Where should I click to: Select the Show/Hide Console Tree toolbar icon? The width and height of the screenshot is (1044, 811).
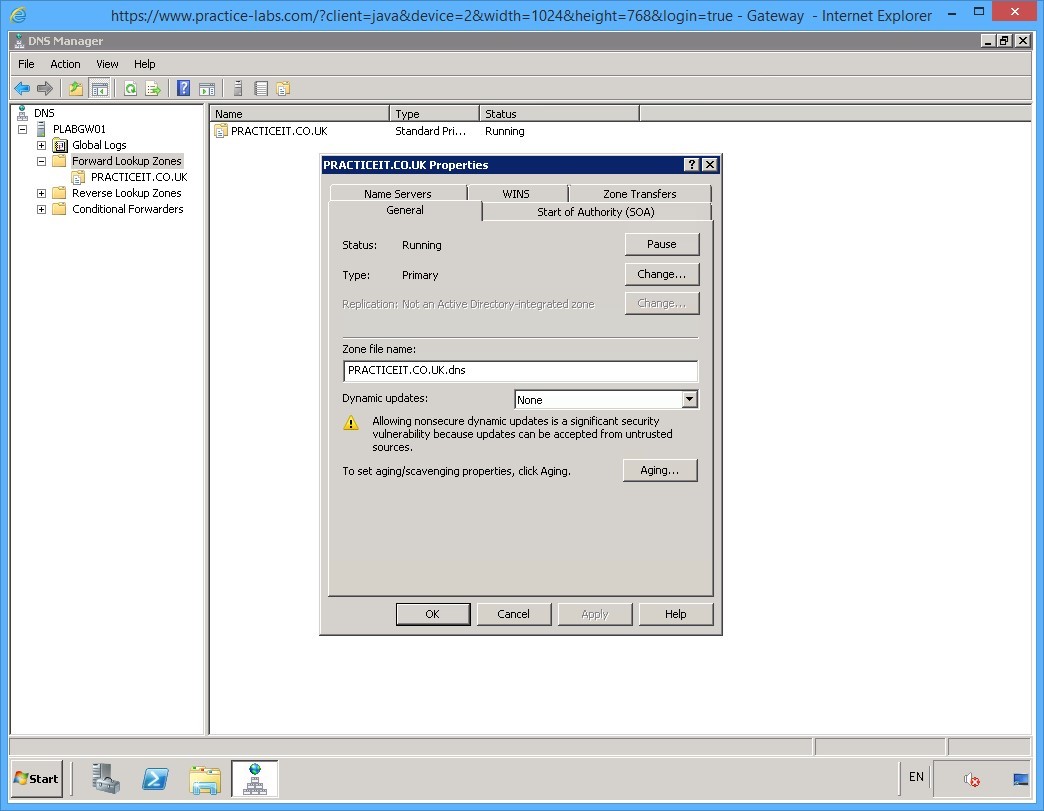tap(100, 88)
